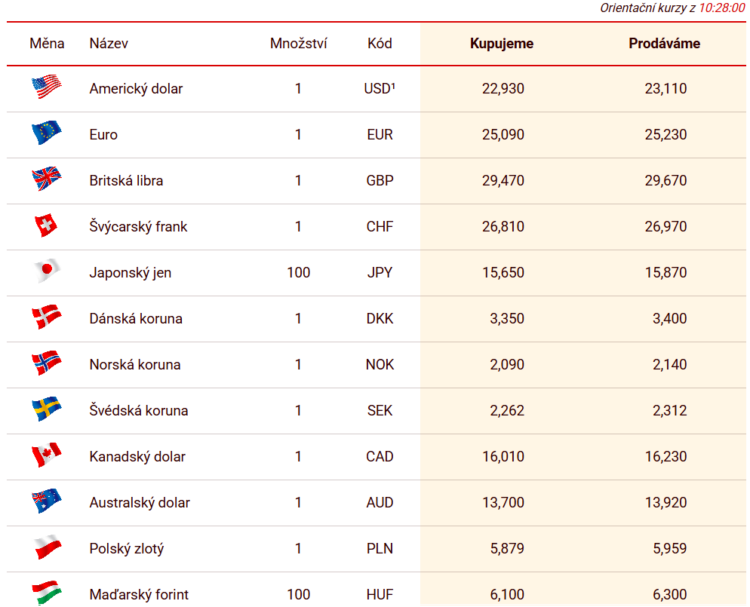
Task: Click the American flag icon
Action: click(x=46, y=87)
